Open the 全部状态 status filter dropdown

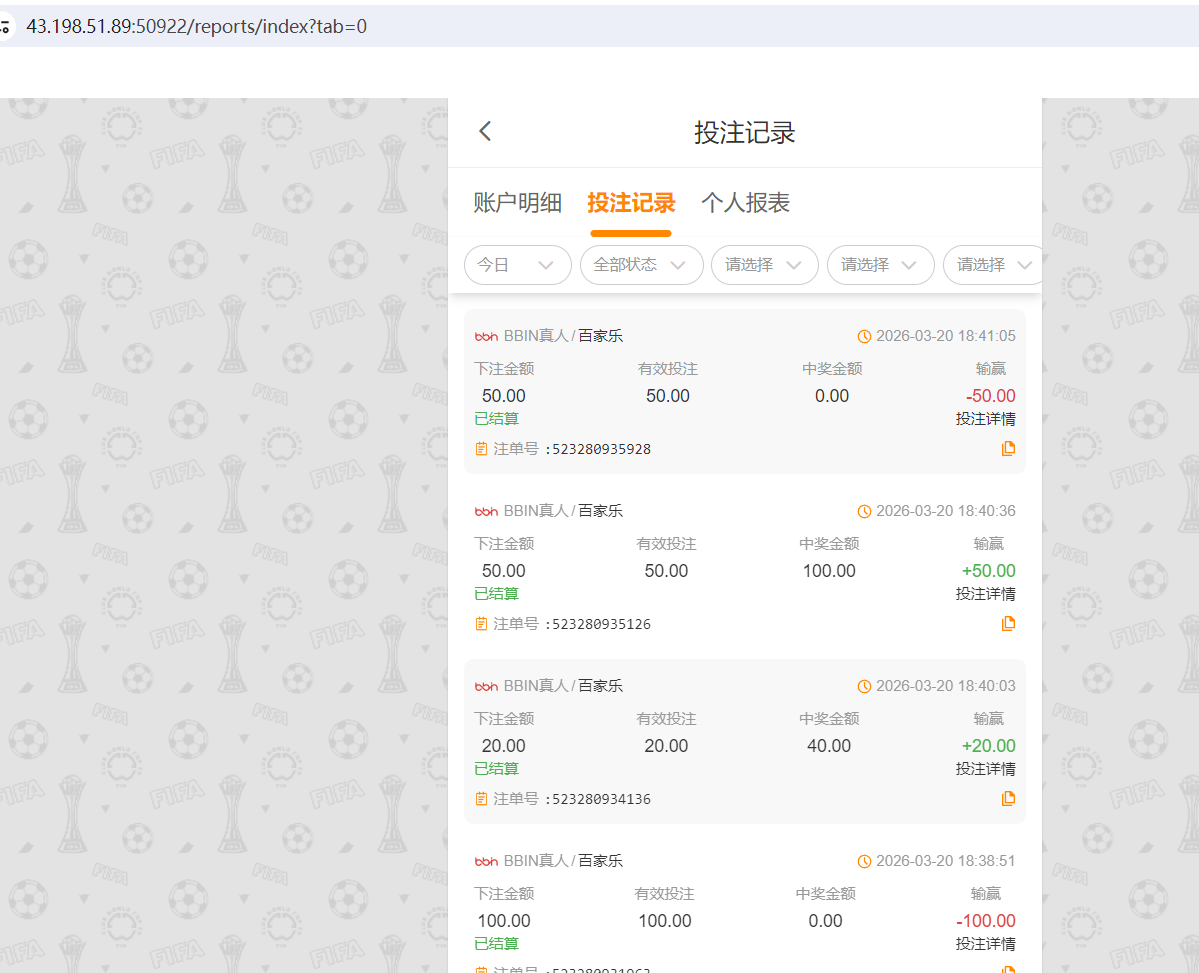(x=641, y=265)
